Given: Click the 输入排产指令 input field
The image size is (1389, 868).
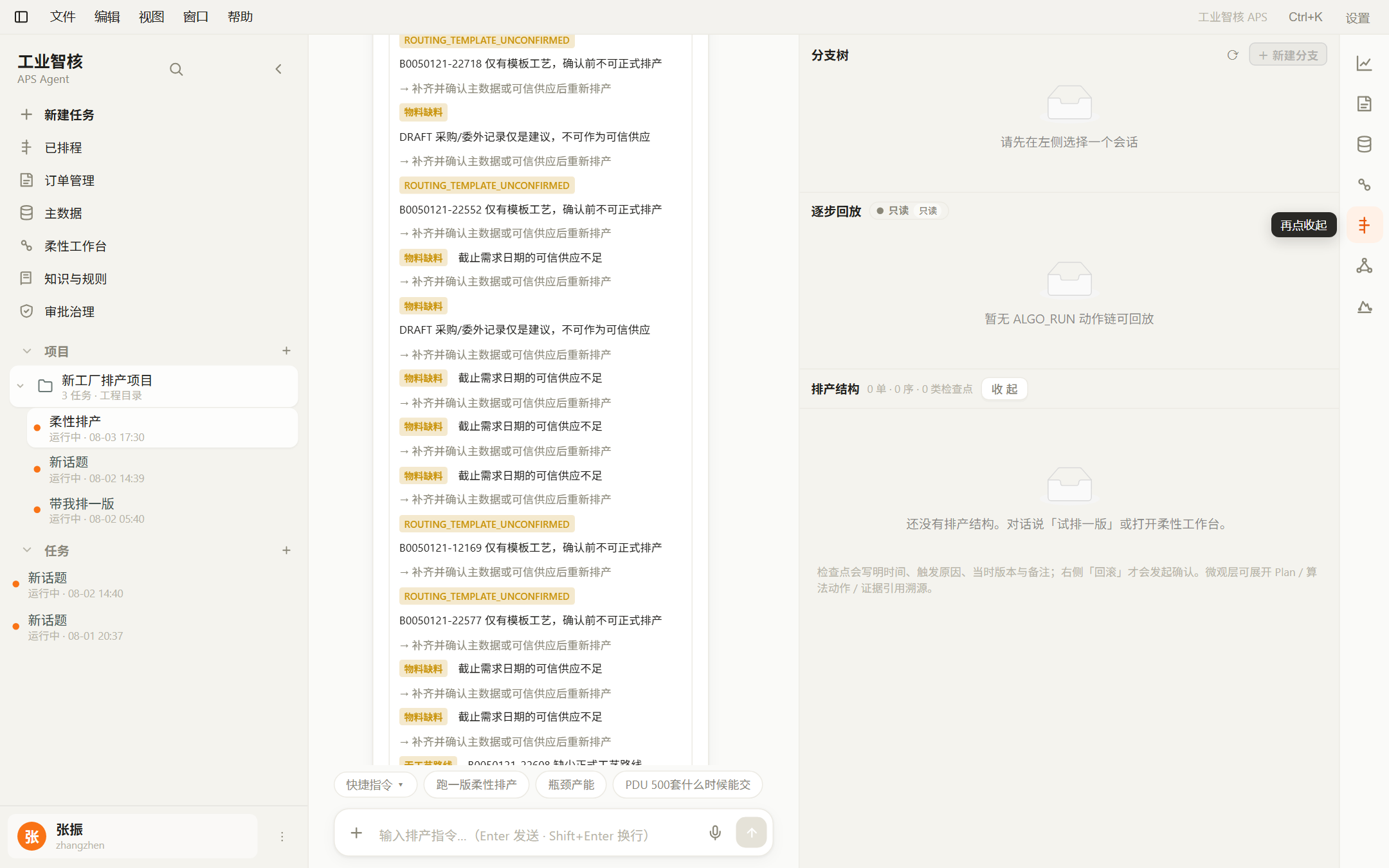Looking at the screenshot, I should (534, 835).
